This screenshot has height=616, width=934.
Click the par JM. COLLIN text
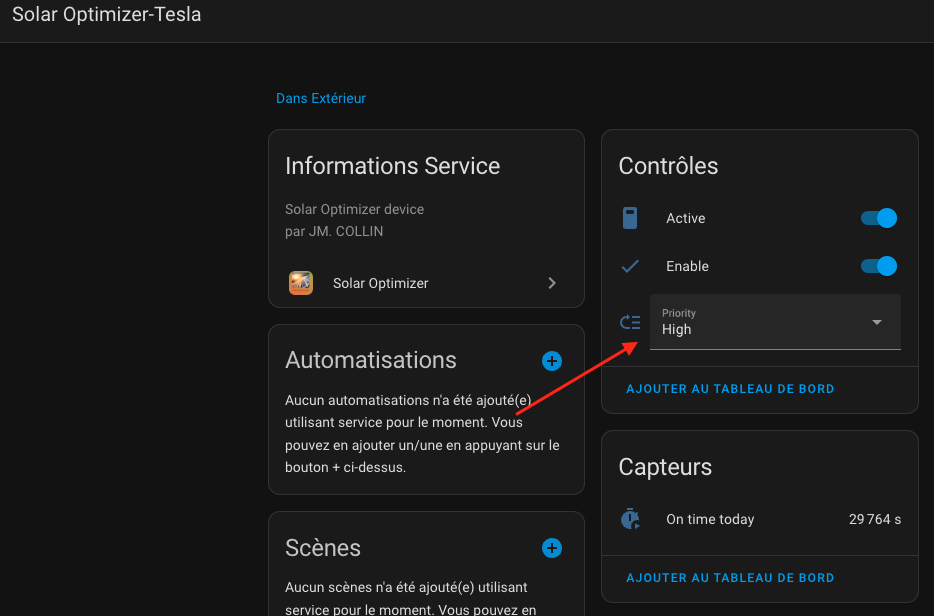334,231
